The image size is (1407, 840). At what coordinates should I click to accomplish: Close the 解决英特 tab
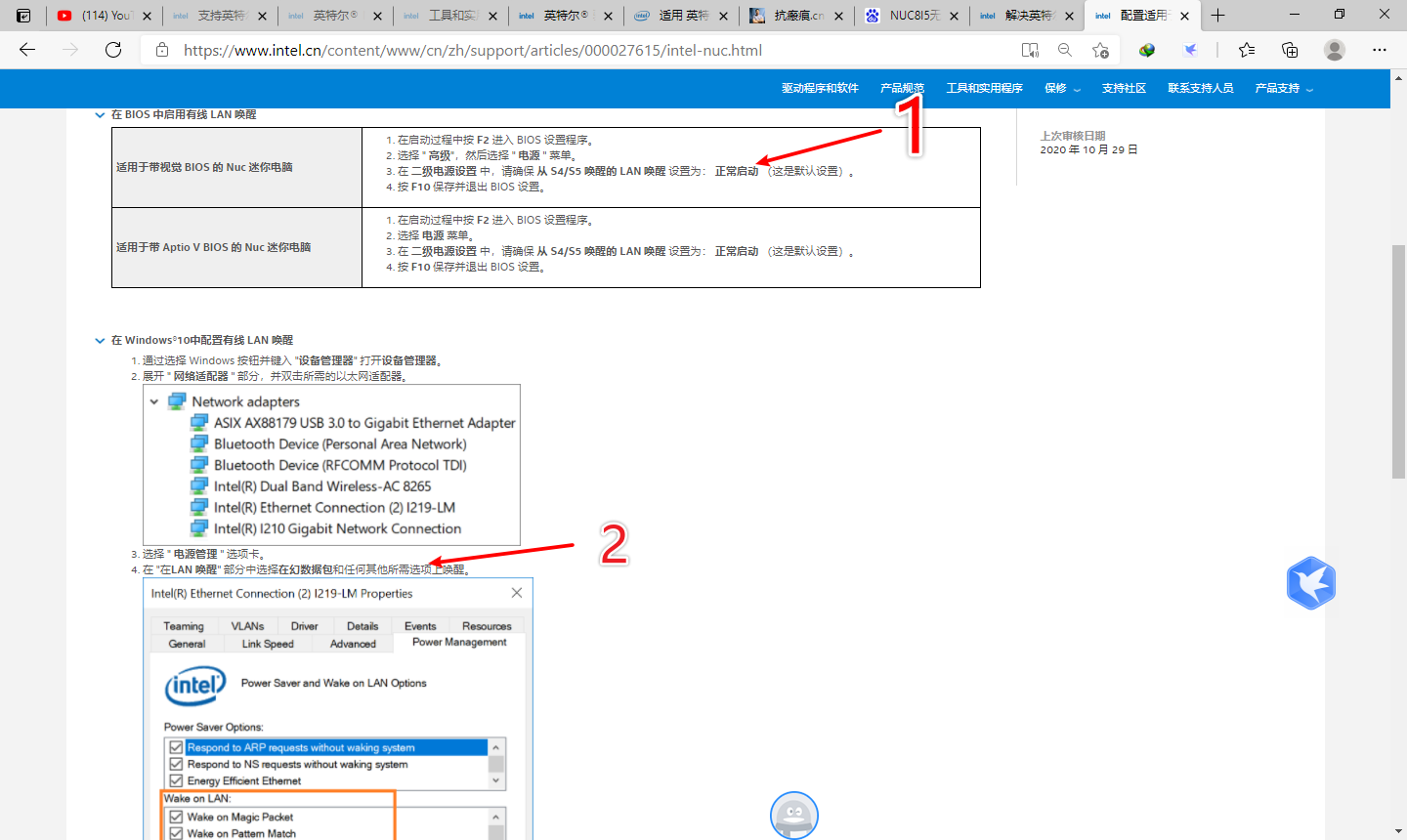1070,16
